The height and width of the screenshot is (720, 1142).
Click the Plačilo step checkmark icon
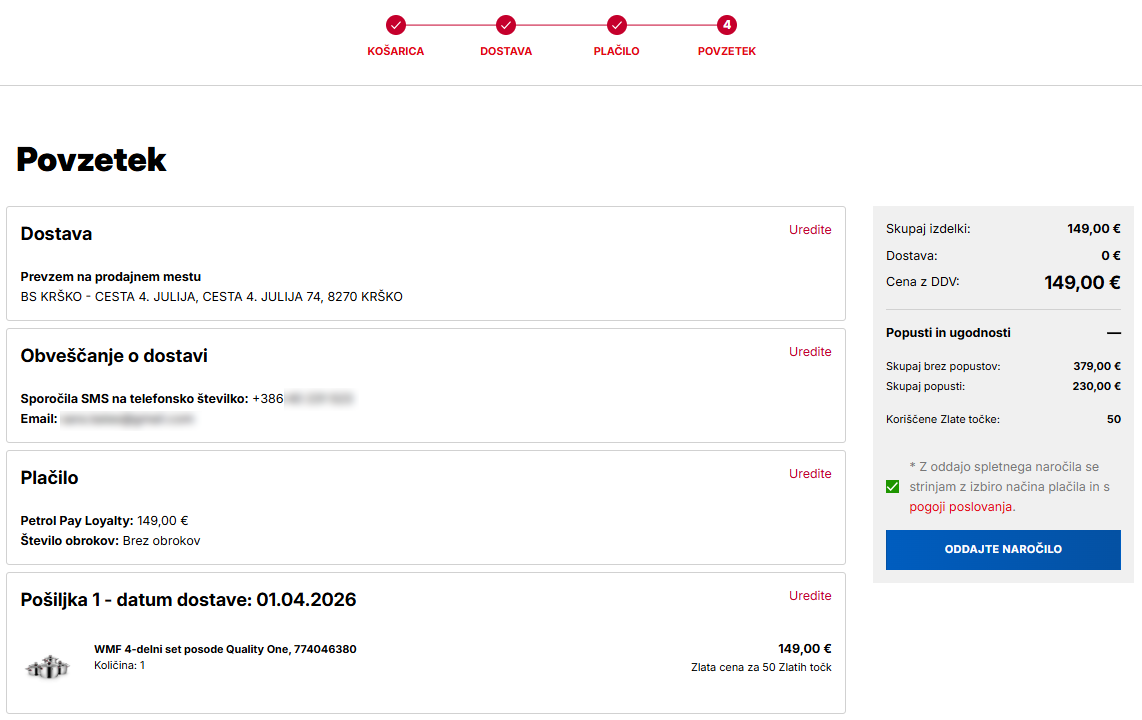[617, 25]
